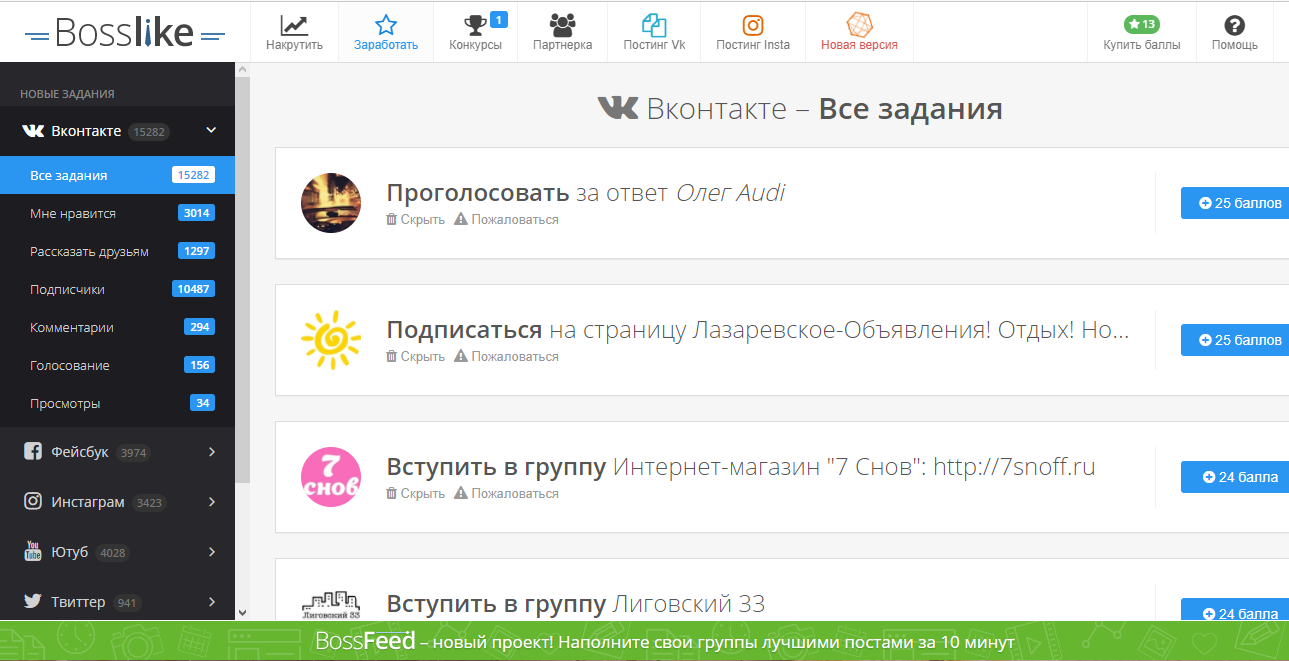This screenshot has width=1289, height=661.
Task: Collapse the Вконтакте section chevron
Action: click(211, 131)
